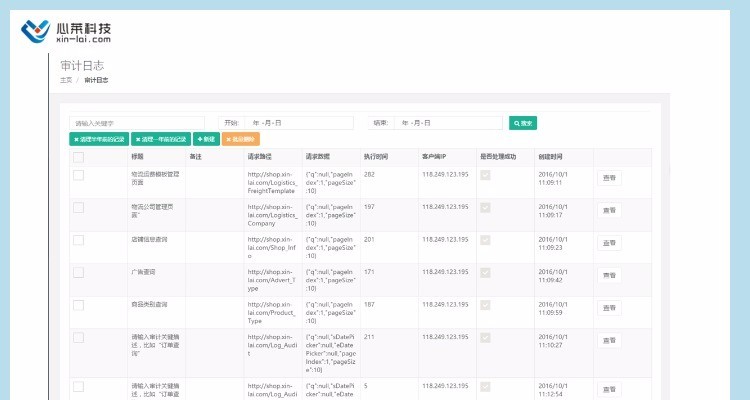The height and width of the screenshot is (400, 750).
Task: Click the 查看 button for row created 11:10:27
Action: tap(609, 341)
